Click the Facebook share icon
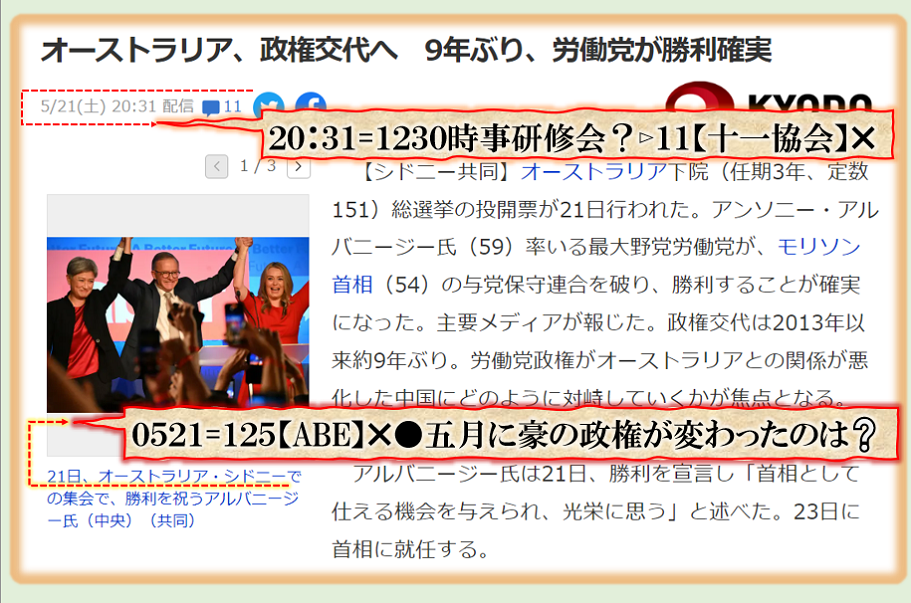 tap(311, 104)
